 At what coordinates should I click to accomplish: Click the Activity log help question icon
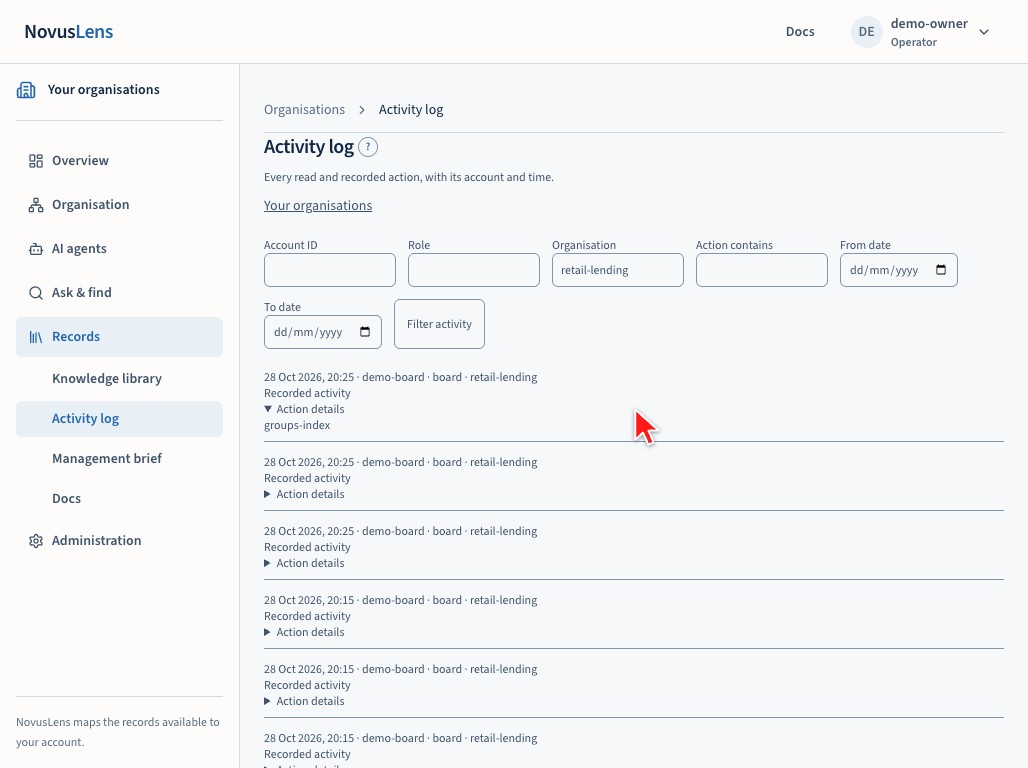[368, 147]
